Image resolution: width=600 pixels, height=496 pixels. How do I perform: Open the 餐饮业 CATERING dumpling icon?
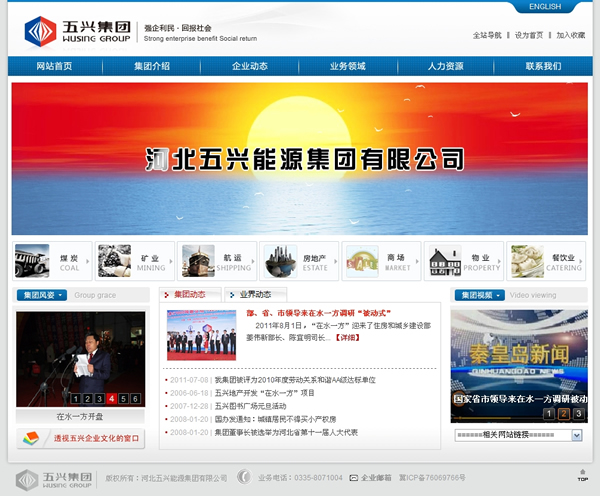tap(527, 261)
